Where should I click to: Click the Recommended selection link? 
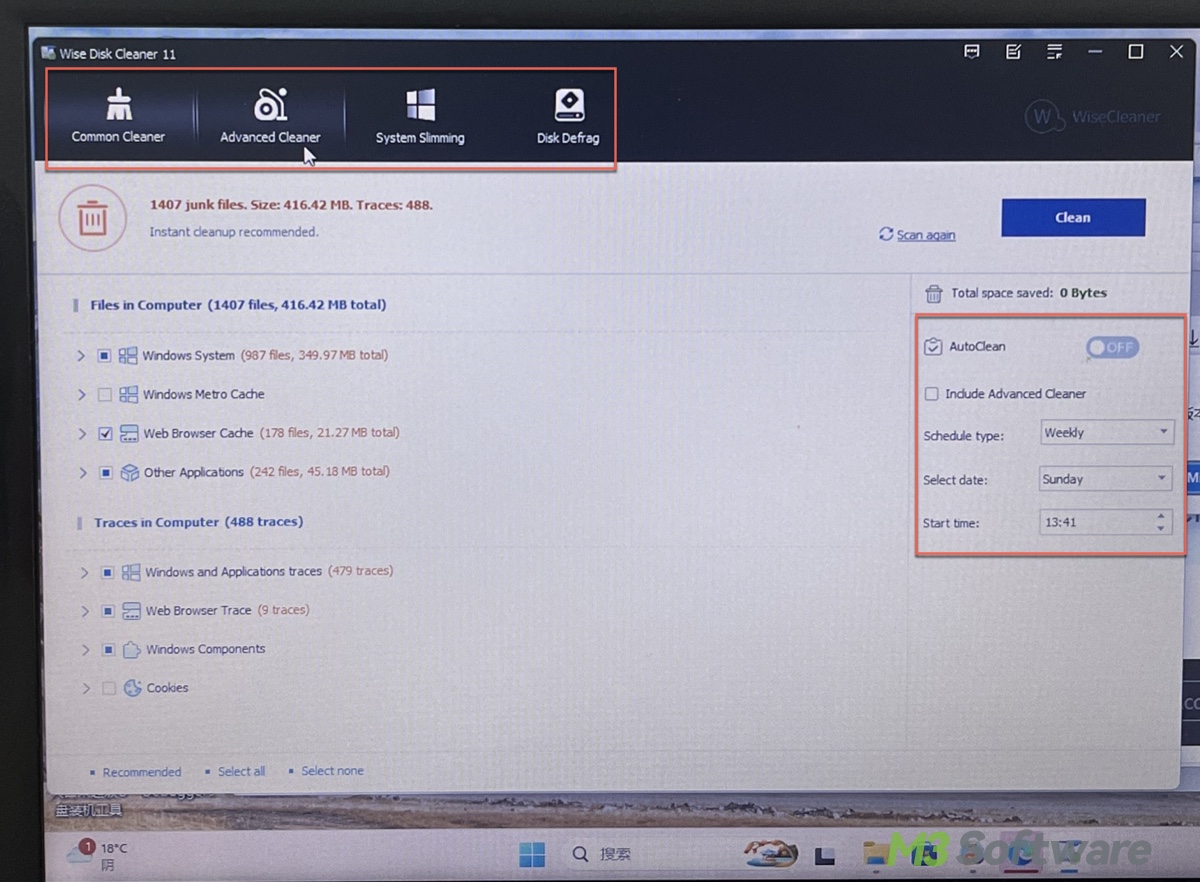[142, 772]
